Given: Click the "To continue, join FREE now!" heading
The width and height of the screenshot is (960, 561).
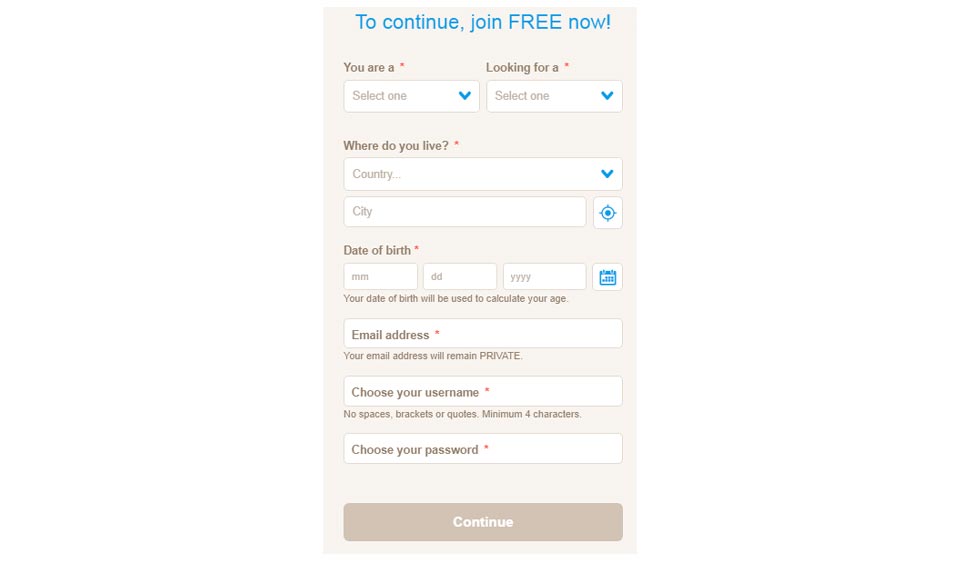Looking at the screenshot, I should point(482,22).
